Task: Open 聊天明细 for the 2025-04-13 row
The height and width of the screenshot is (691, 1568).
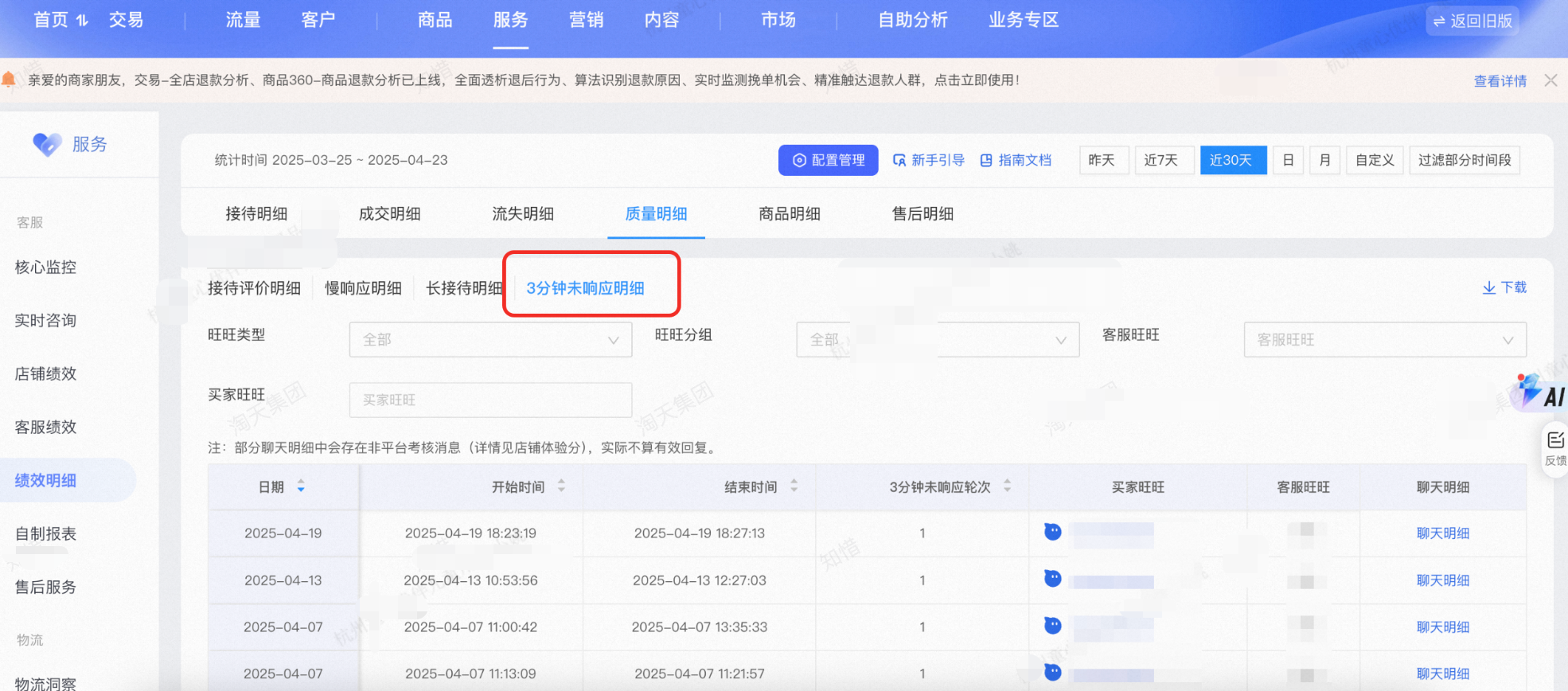Action: (1443, 580)
